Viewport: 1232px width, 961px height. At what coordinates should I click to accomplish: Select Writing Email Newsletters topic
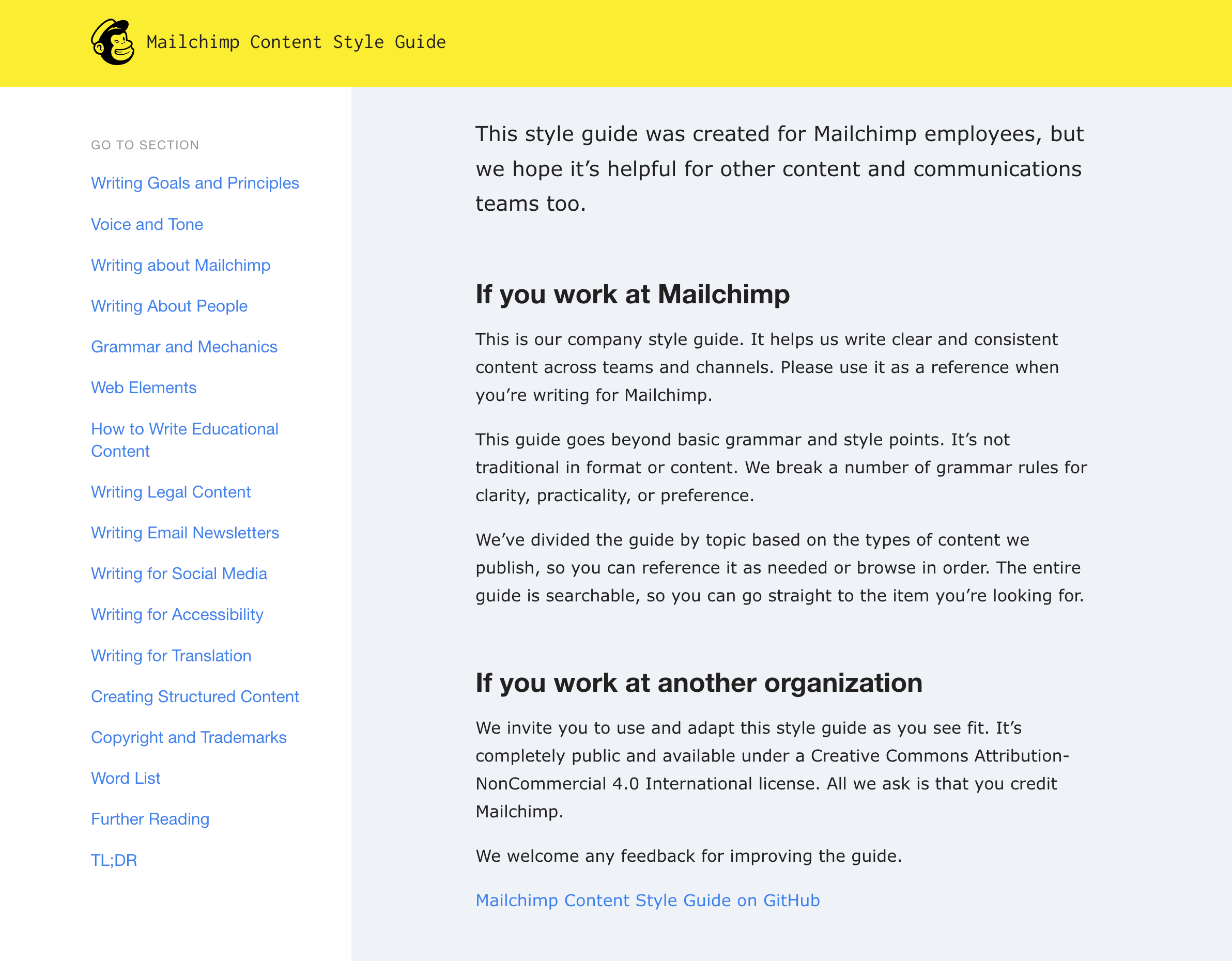(185, 533)
